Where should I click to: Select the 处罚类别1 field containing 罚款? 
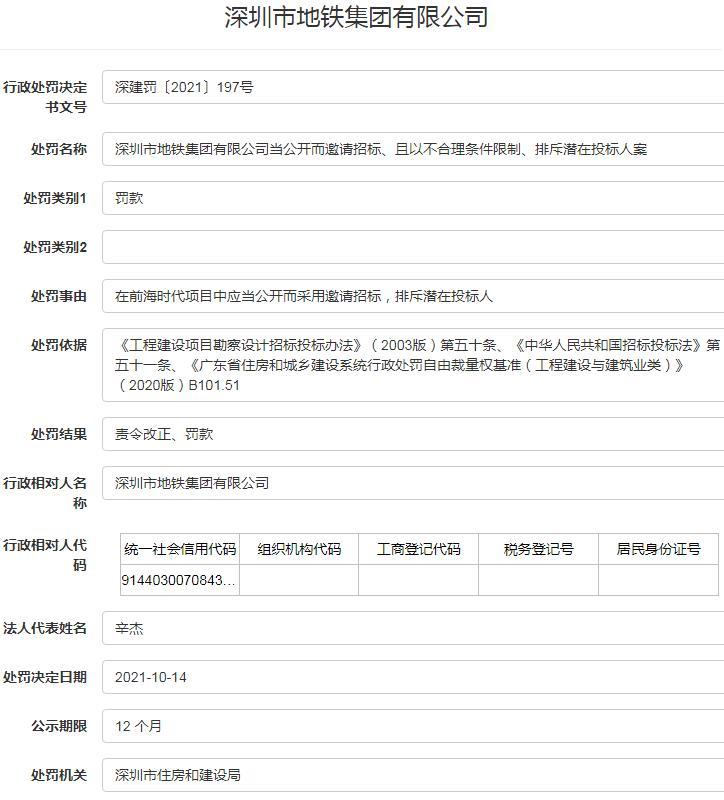[x=413, y=198]
